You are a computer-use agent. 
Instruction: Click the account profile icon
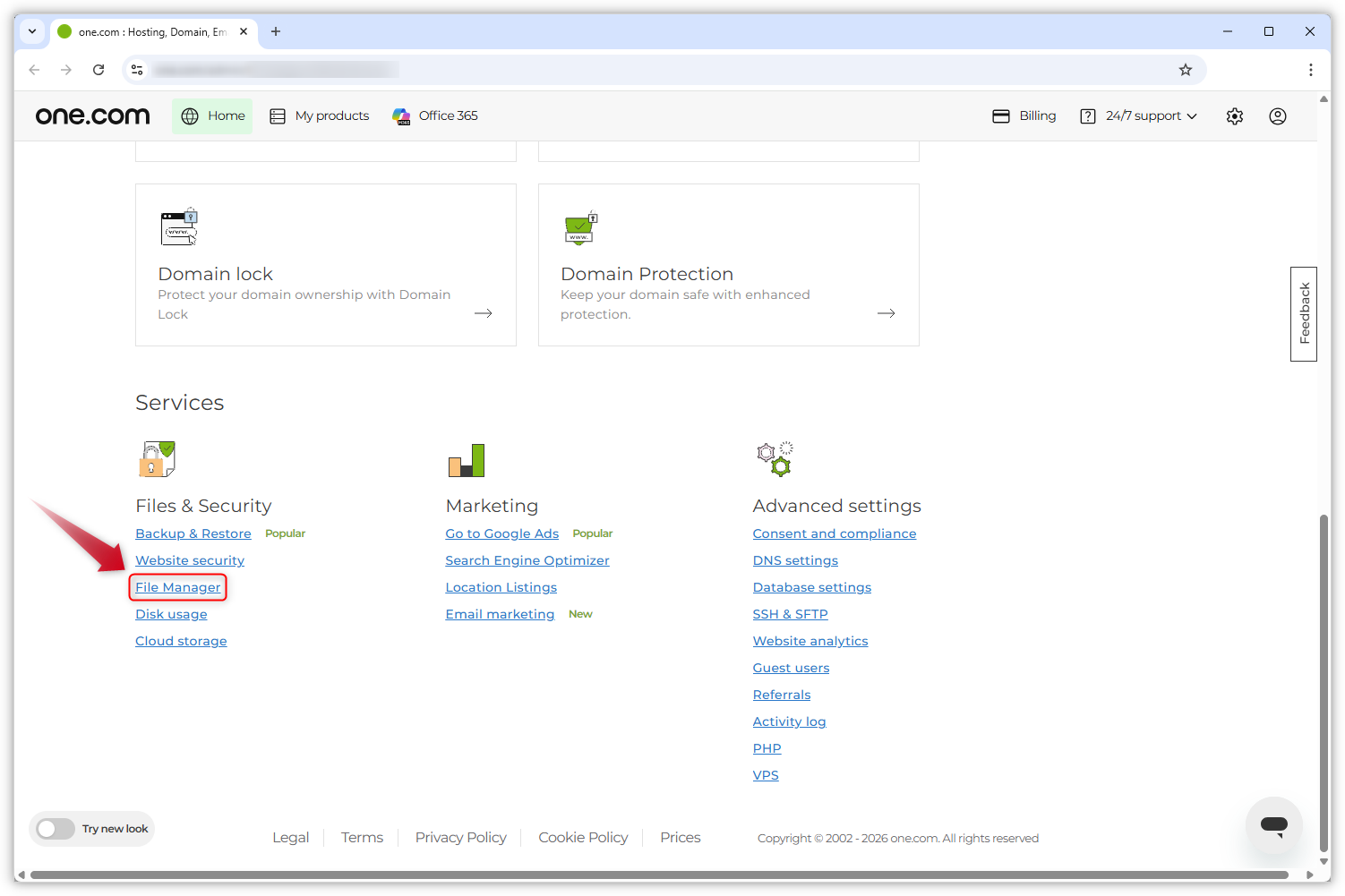(1277, 115)
